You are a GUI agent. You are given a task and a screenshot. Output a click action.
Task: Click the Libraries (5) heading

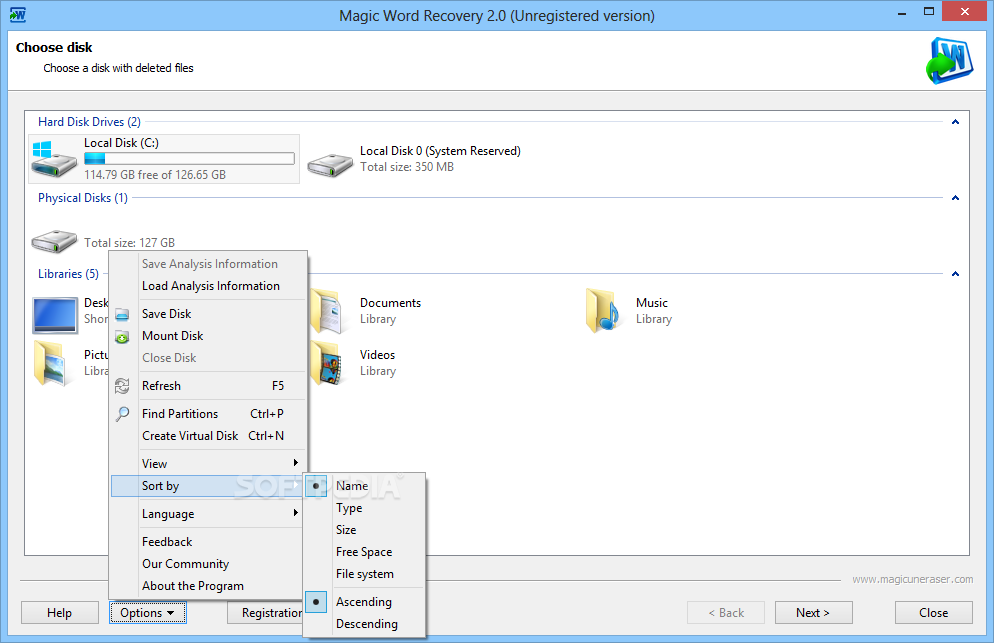[x=68, y=274]
